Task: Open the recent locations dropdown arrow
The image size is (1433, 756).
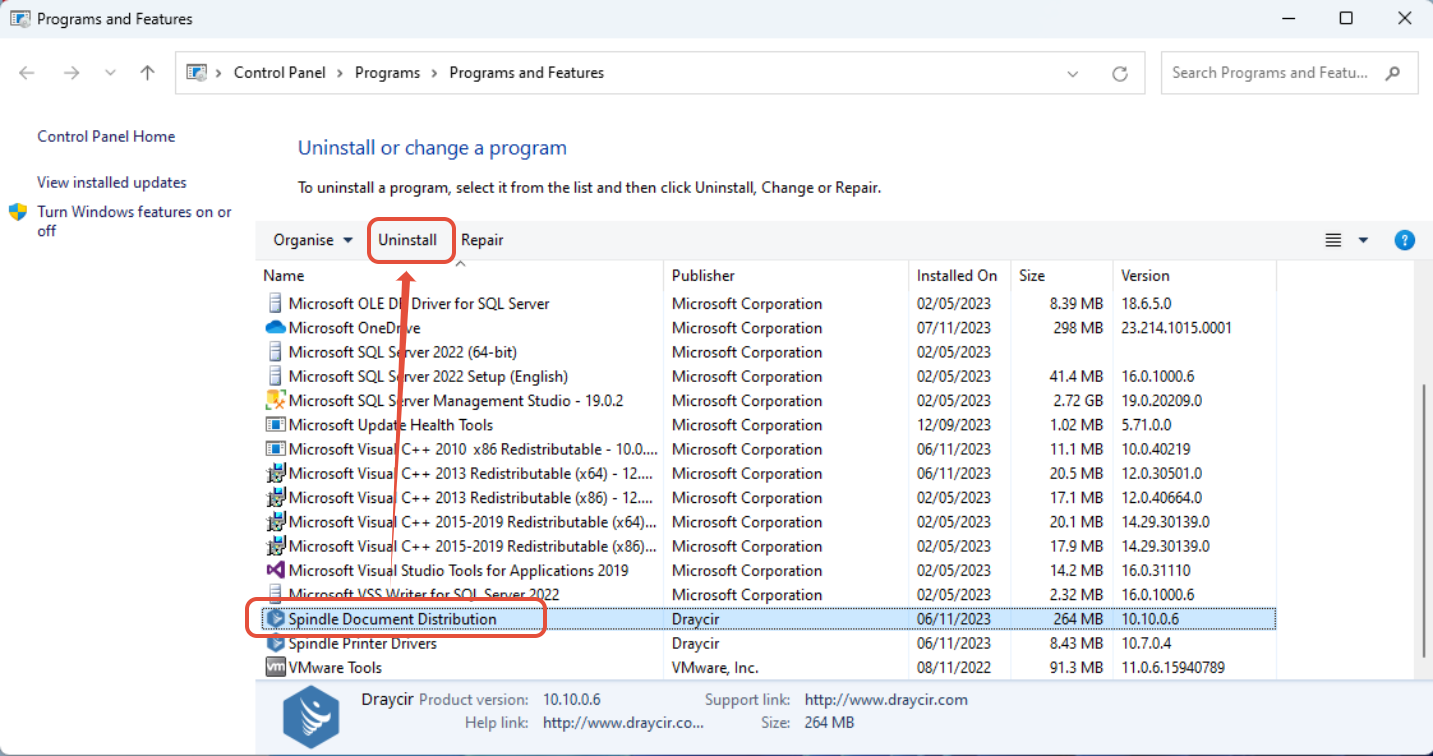Action: pyautogui.click(x=110, y=73)
